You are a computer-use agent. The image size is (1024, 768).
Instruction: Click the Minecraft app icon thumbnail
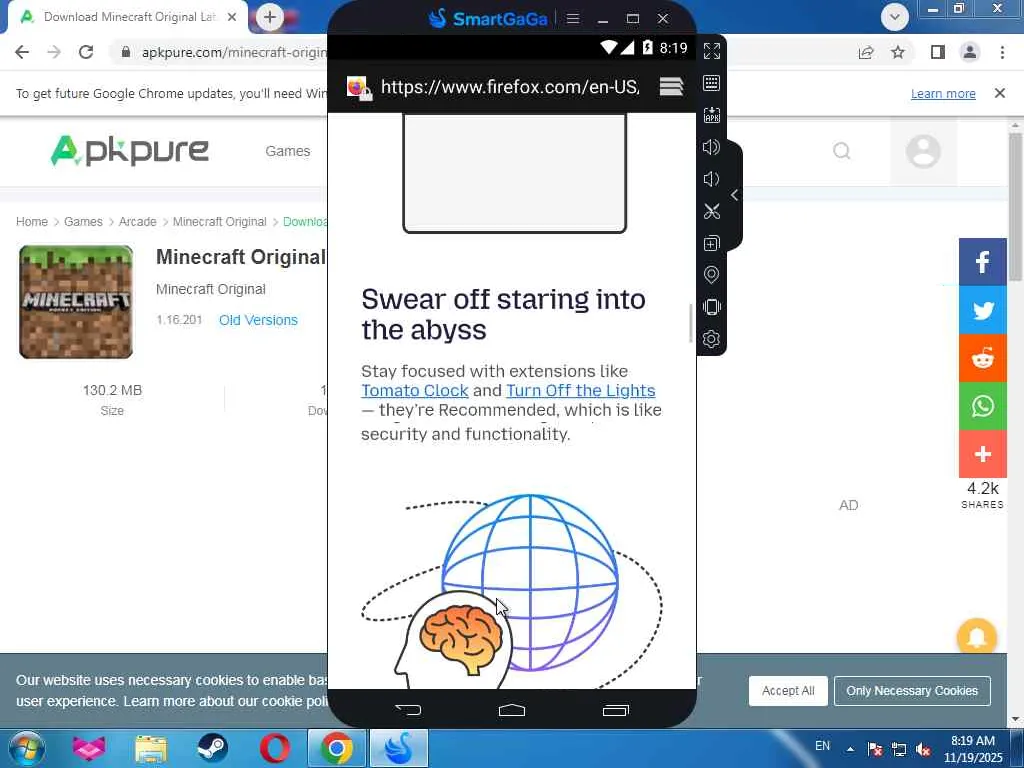pyautogui.click(x=76, y=302)
